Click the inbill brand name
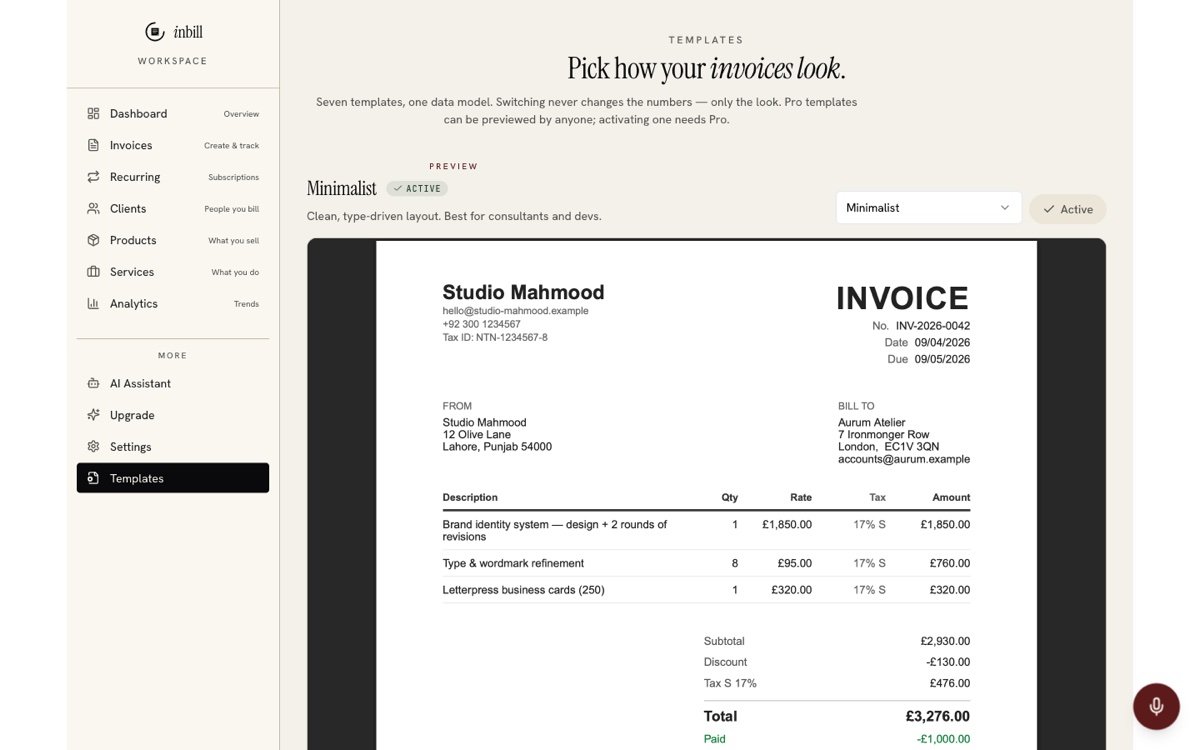This screenshot has width=1200, height=750. [188, 32]
